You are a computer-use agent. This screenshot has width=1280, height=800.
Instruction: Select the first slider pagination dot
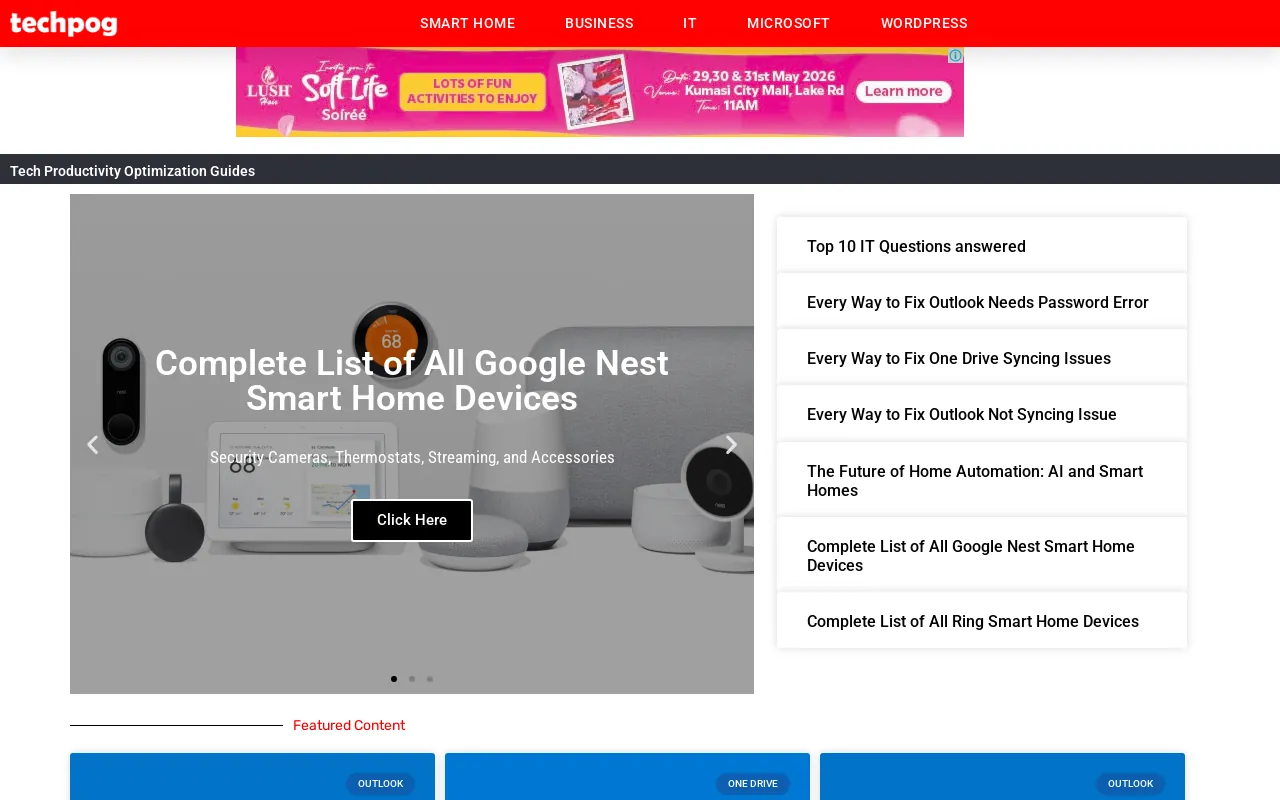[x=394, y=679]
